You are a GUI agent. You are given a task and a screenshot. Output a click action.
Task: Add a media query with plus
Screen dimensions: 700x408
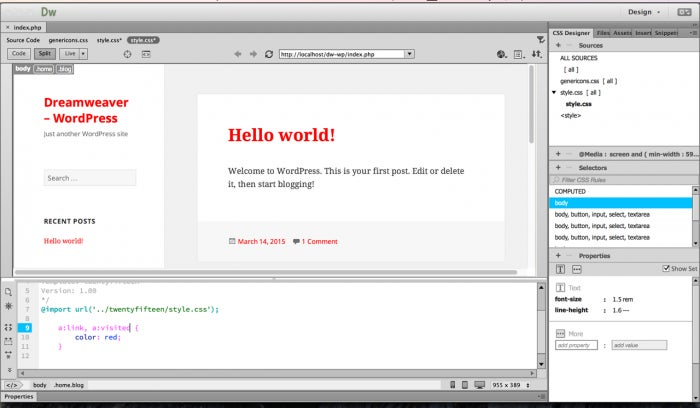click(x=558, y=154)
